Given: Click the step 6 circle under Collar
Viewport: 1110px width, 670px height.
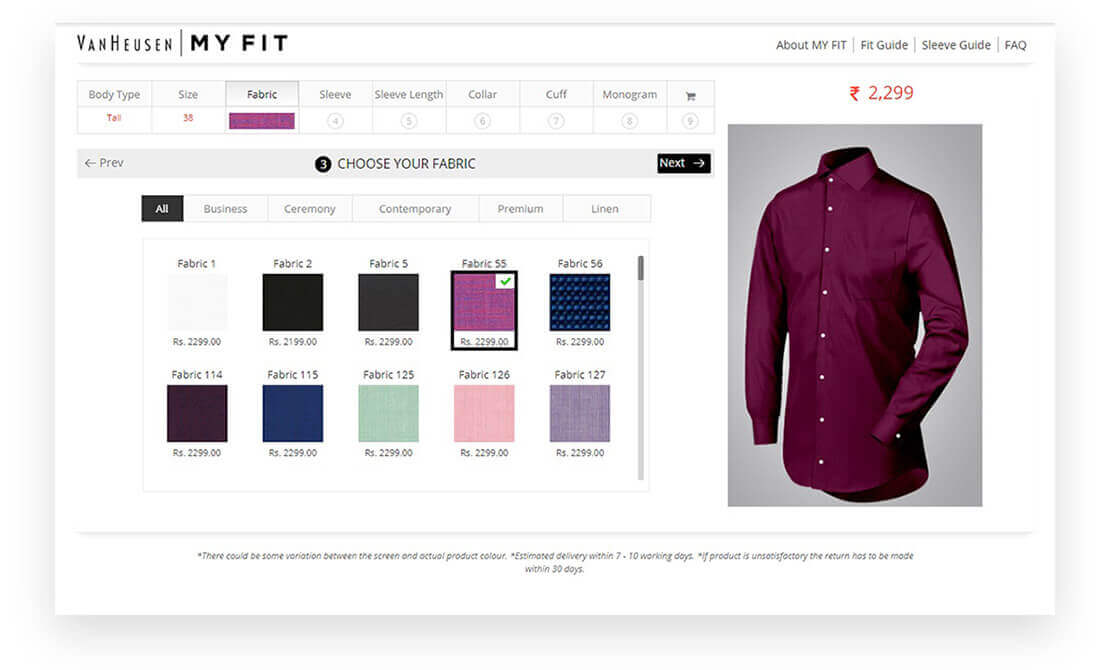Looking at the screenshot, I should point(483,121).
